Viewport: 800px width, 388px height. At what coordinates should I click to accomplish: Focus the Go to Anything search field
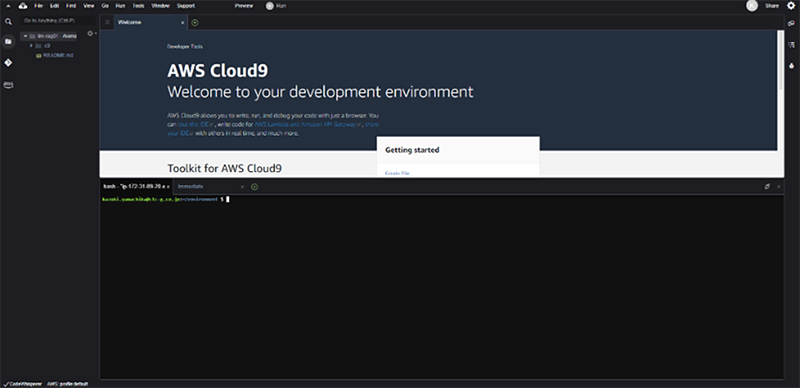(57, 21)
